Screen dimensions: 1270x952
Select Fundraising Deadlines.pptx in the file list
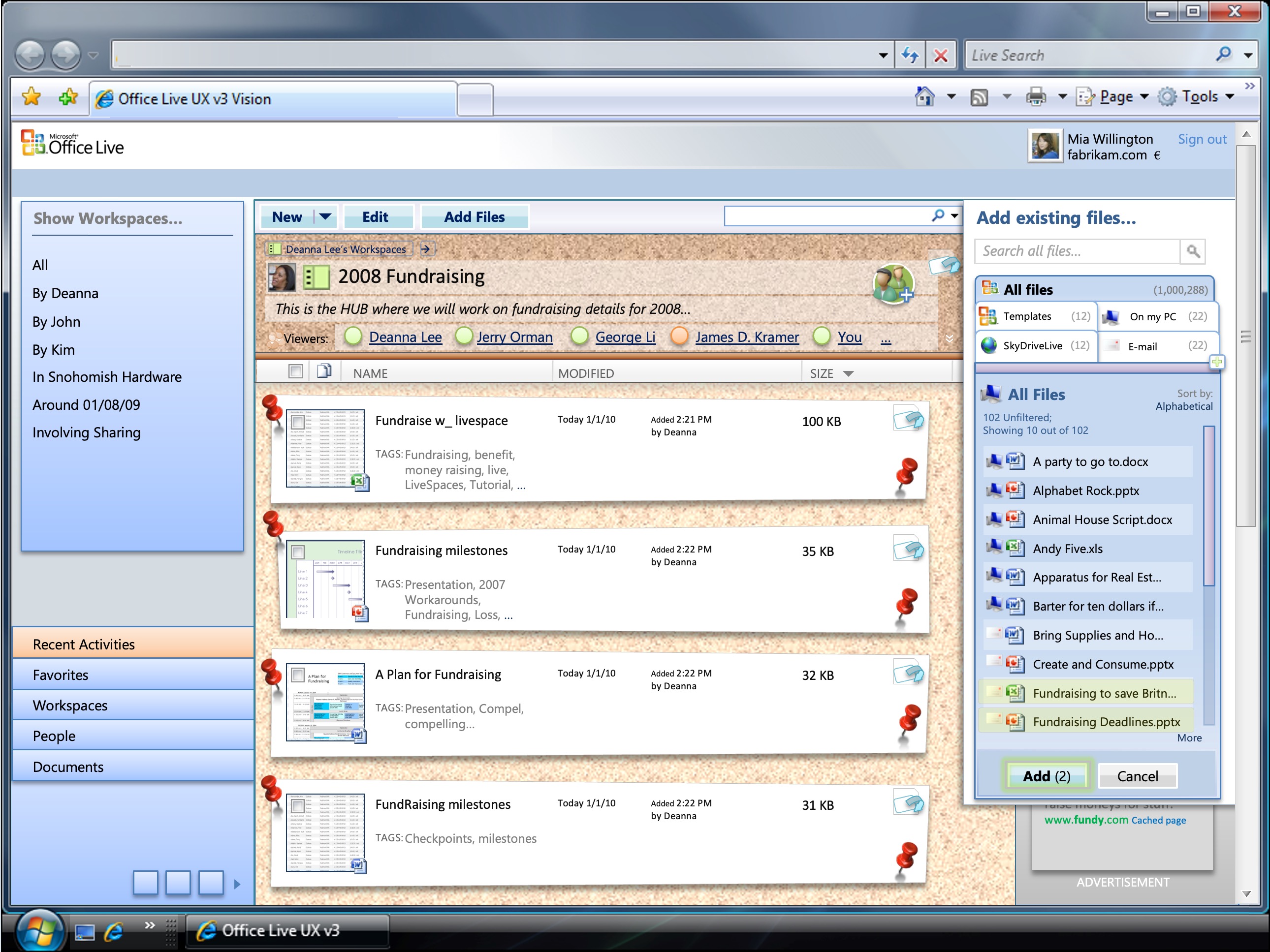click(1086, 721)
